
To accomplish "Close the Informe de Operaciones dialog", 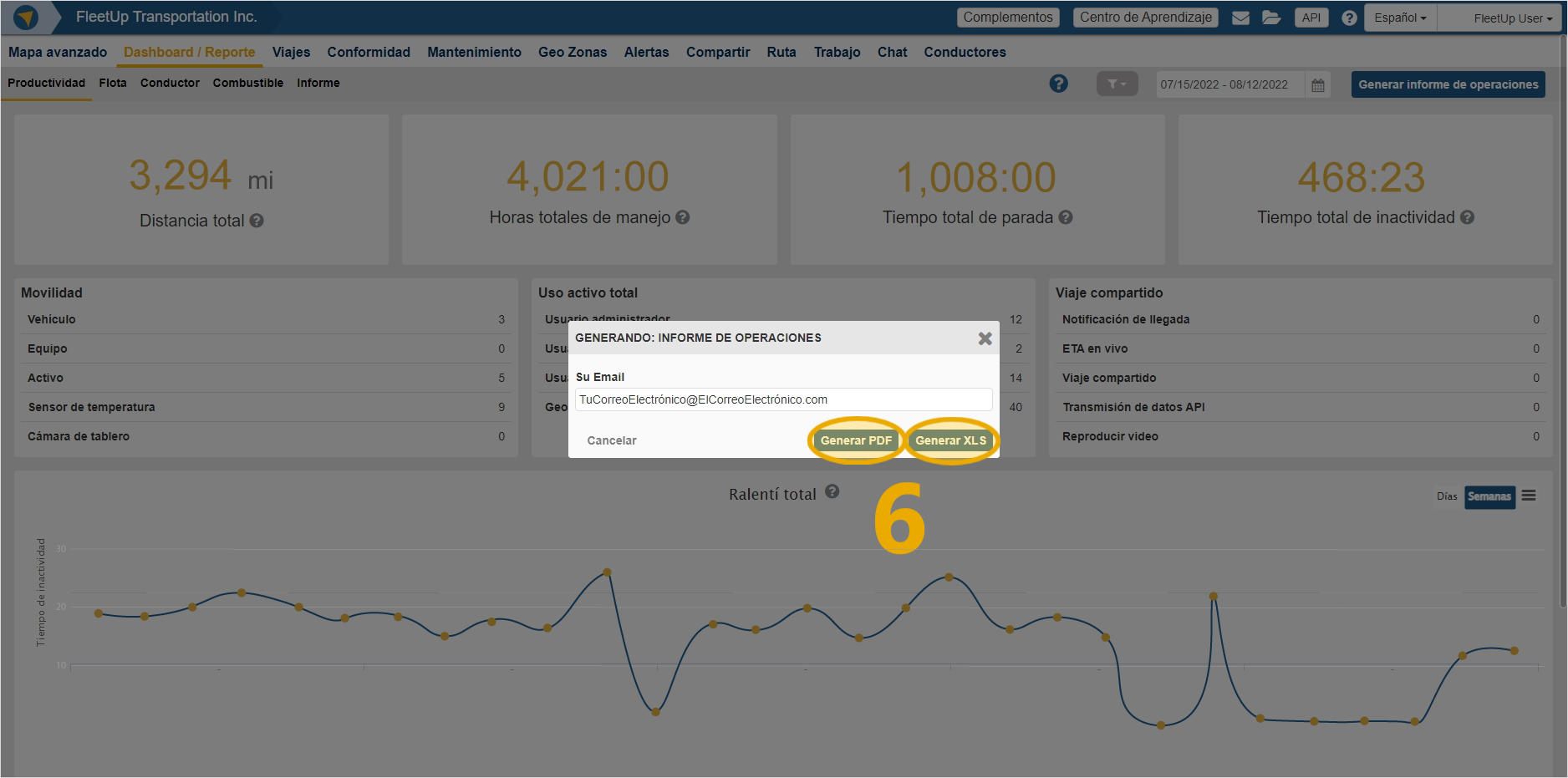I will click(x=985, y=338).
